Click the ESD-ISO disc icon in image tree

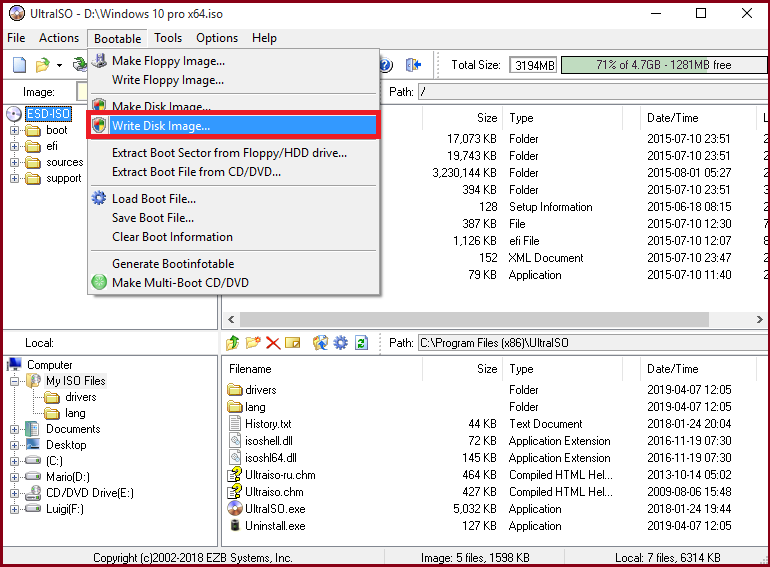[x=14, y=114]
